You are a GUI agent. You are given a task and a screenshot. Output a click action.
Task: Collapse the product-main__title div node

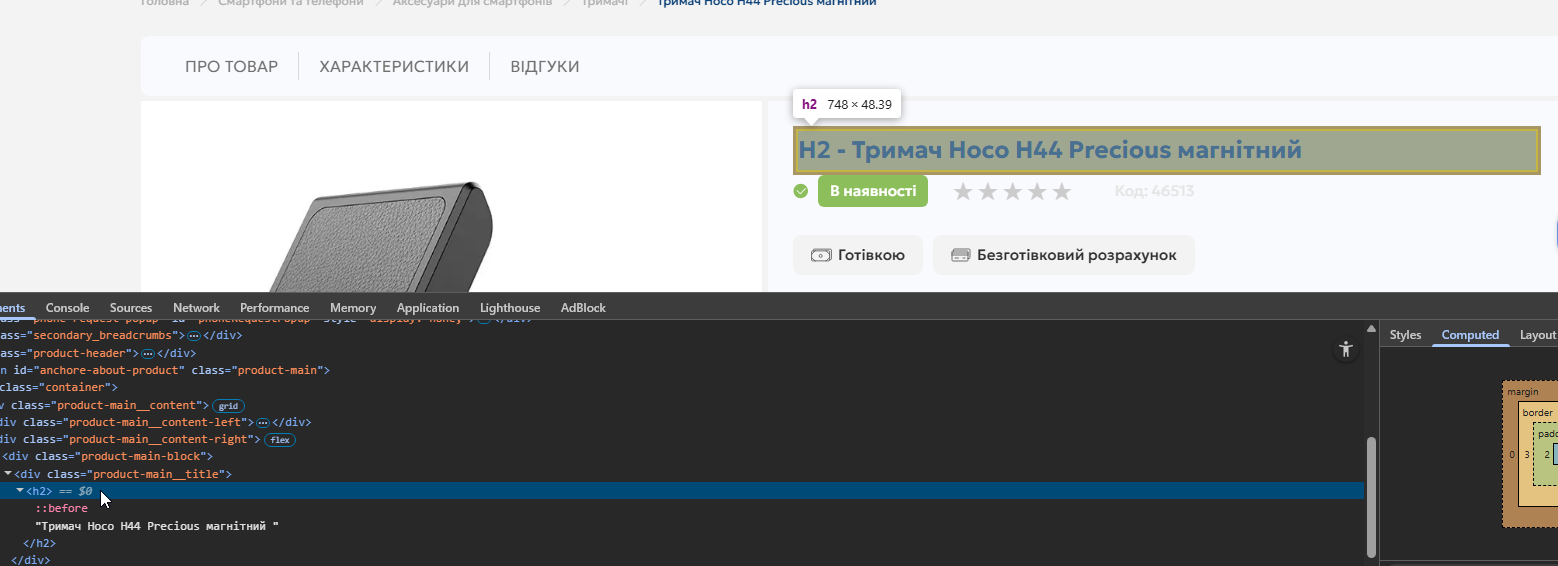pyautogui.click(x=9, y=473)
